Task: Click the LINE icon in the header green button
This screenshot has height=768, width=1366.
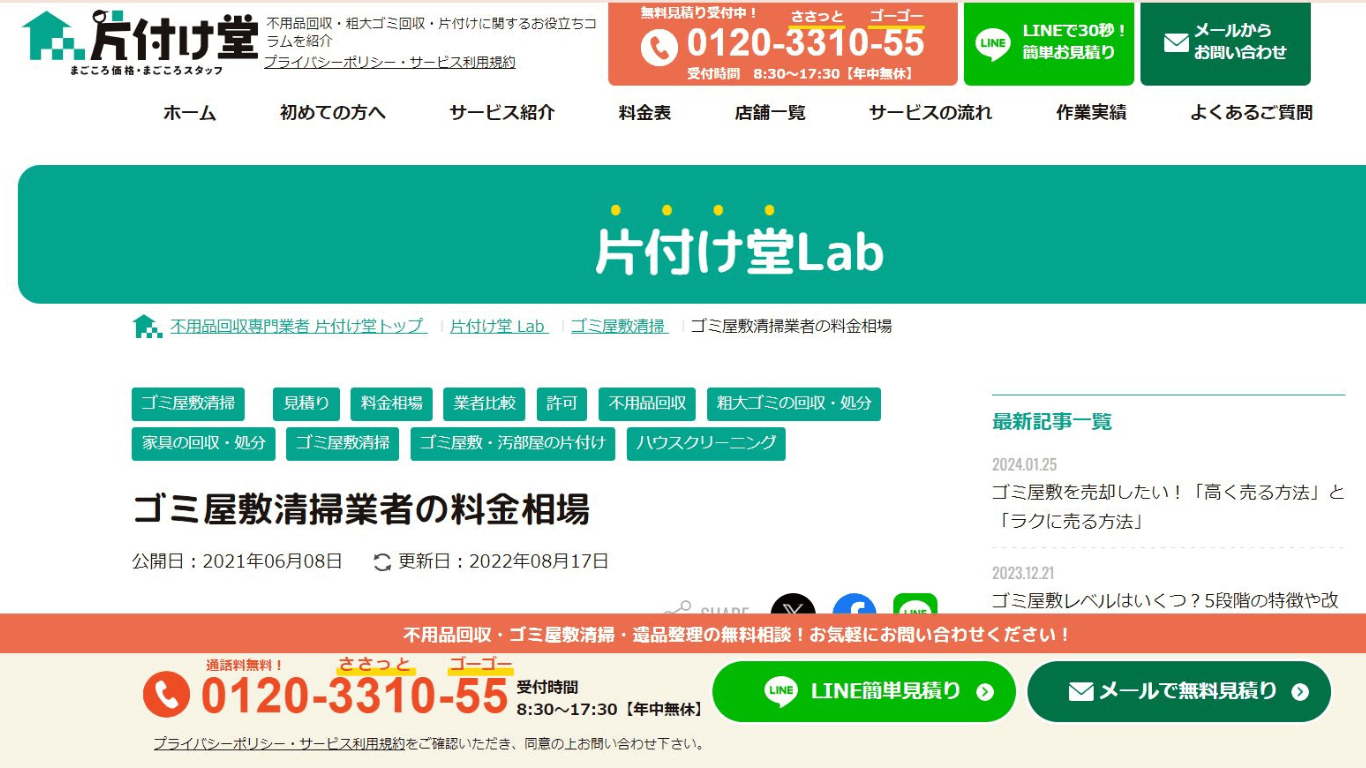Action: point(993,43)
